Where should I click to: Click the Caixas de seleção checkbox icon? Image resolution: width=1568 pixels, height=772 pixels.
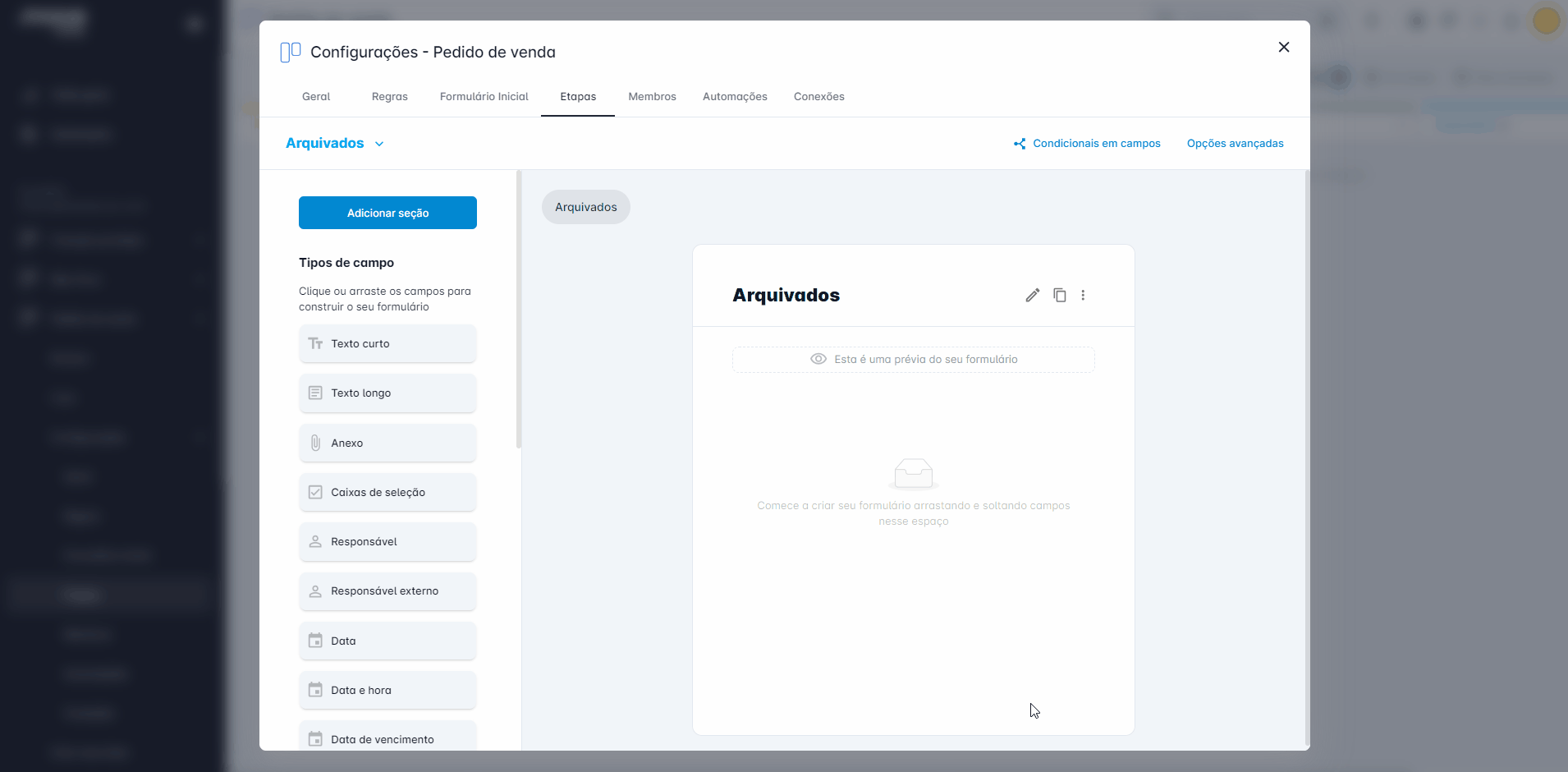pyautogui.click(x=315, y=492)
